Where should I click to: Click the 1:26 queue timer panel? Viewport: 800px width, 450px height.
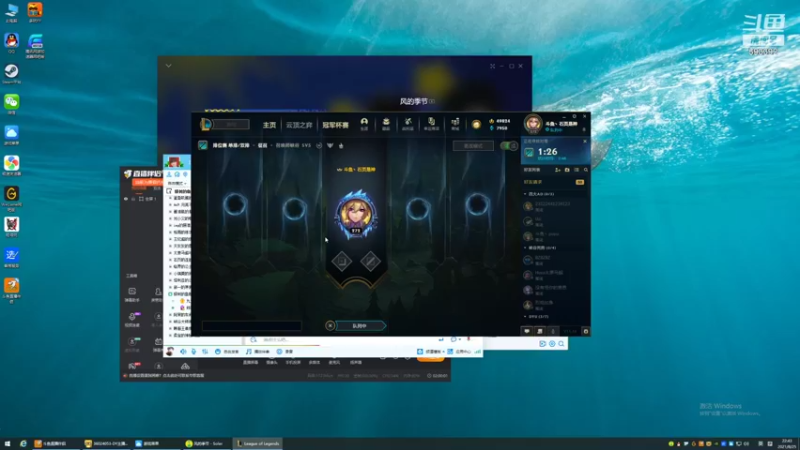click(x=555, y=152)
